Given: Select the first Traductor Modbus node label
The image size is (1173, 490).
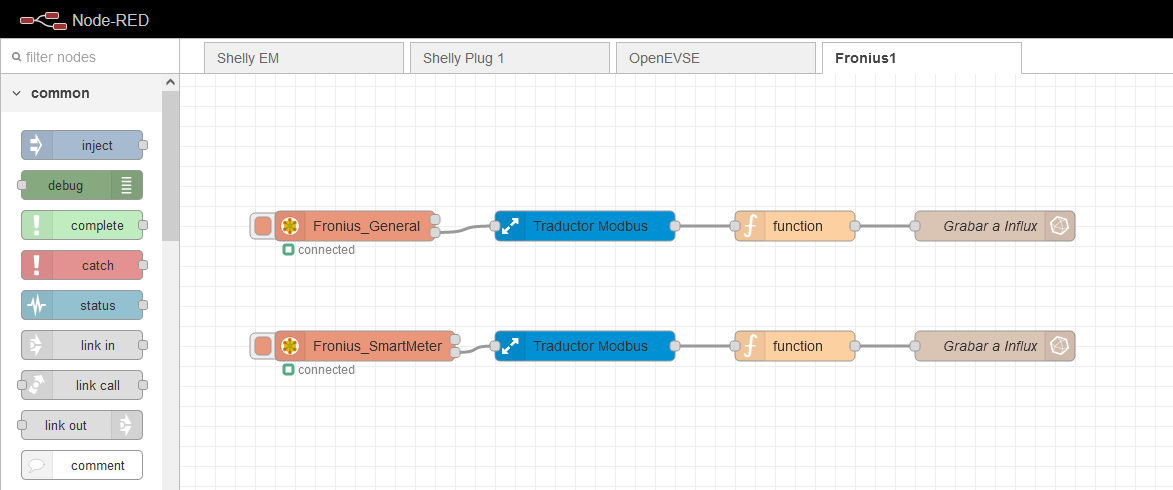Looking at the screenshot, I should (590, 226).
